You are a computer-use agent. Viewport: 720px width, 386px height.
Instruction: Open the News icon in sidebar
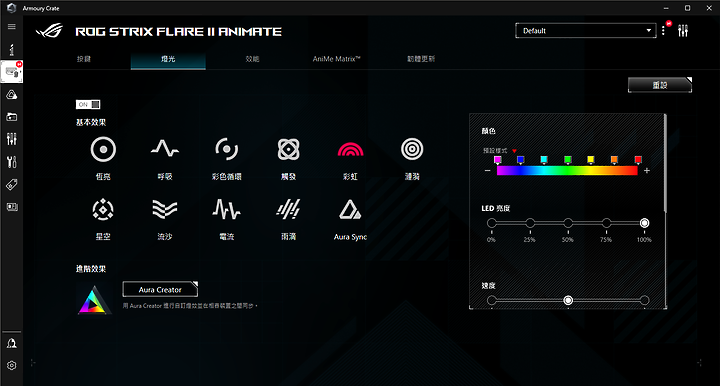click(11, 207)
